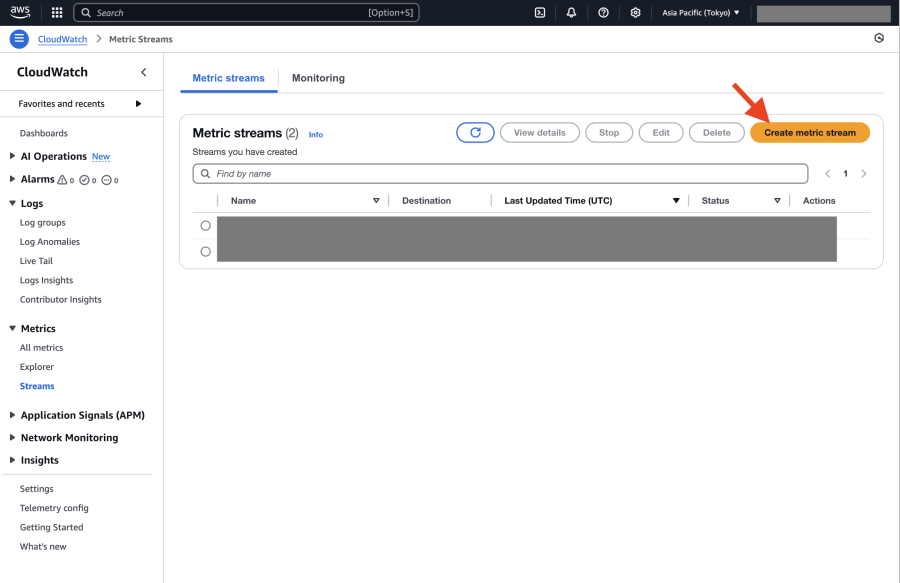Click the View details button

pos(540,133)
